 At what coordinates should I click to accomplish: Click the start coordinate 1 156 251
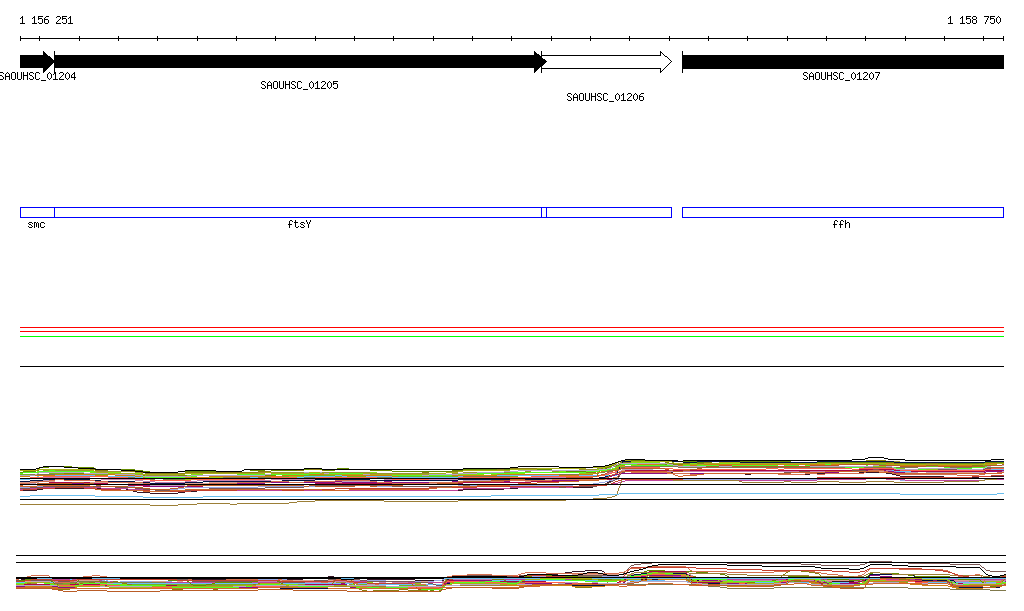pos(46,20)
